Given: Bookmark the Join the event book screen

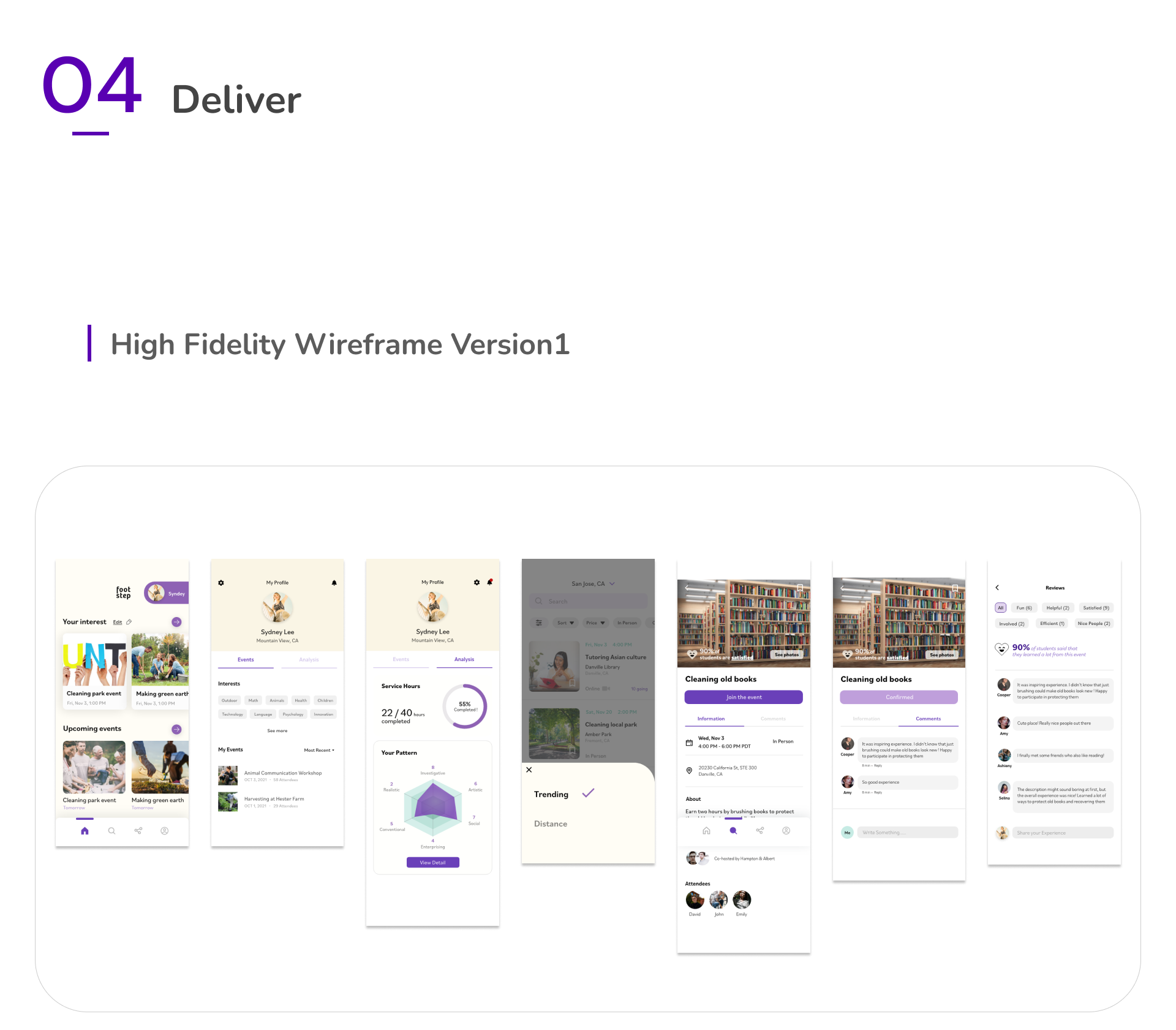Looking at the screenshot, I should [800, 588].
